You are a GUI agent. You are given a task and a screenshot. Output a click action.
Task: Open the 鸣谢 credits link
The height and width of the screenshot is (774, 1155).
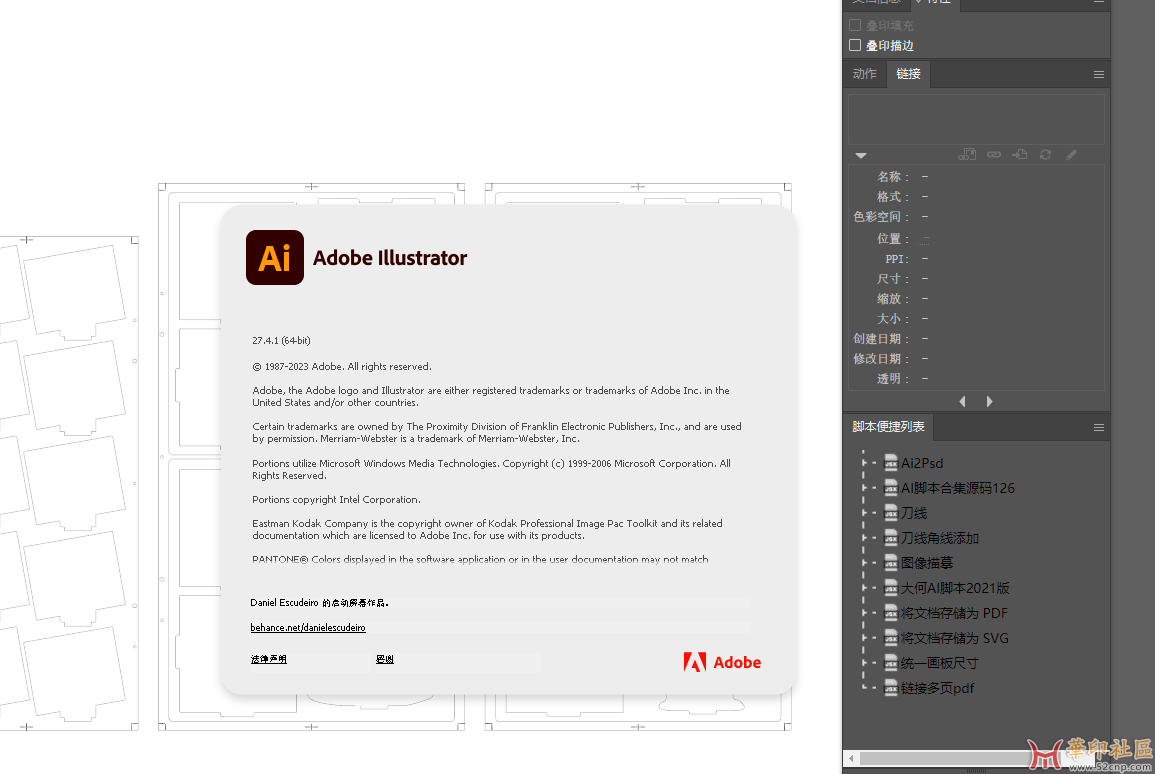click(385, 659)
